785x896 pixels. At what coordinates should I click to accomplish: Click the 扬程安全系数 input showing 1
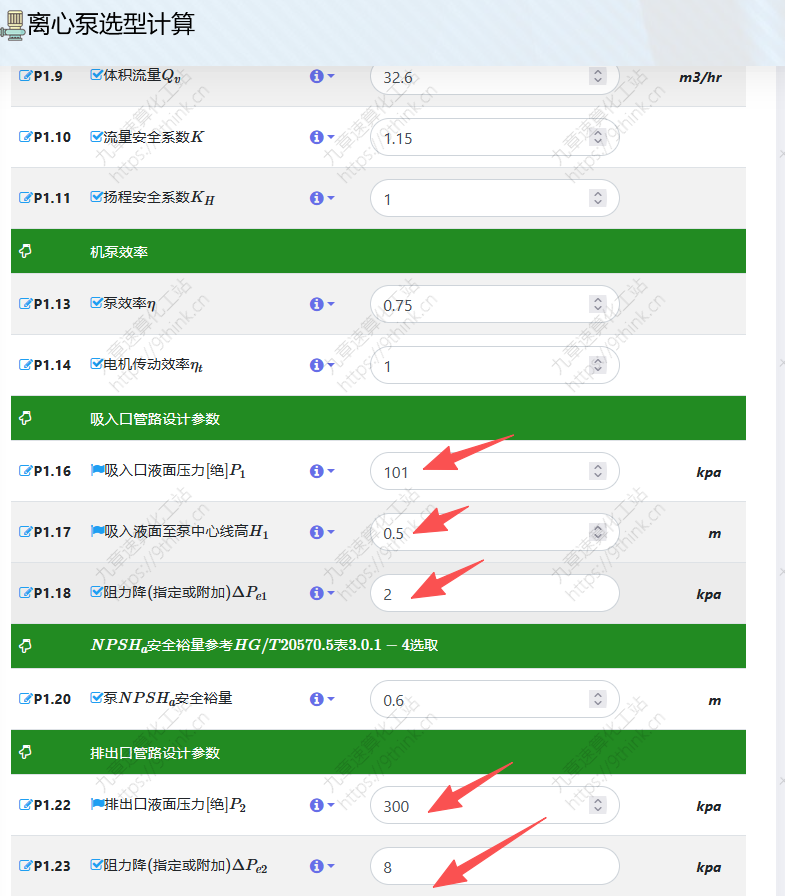coord(495,198)
